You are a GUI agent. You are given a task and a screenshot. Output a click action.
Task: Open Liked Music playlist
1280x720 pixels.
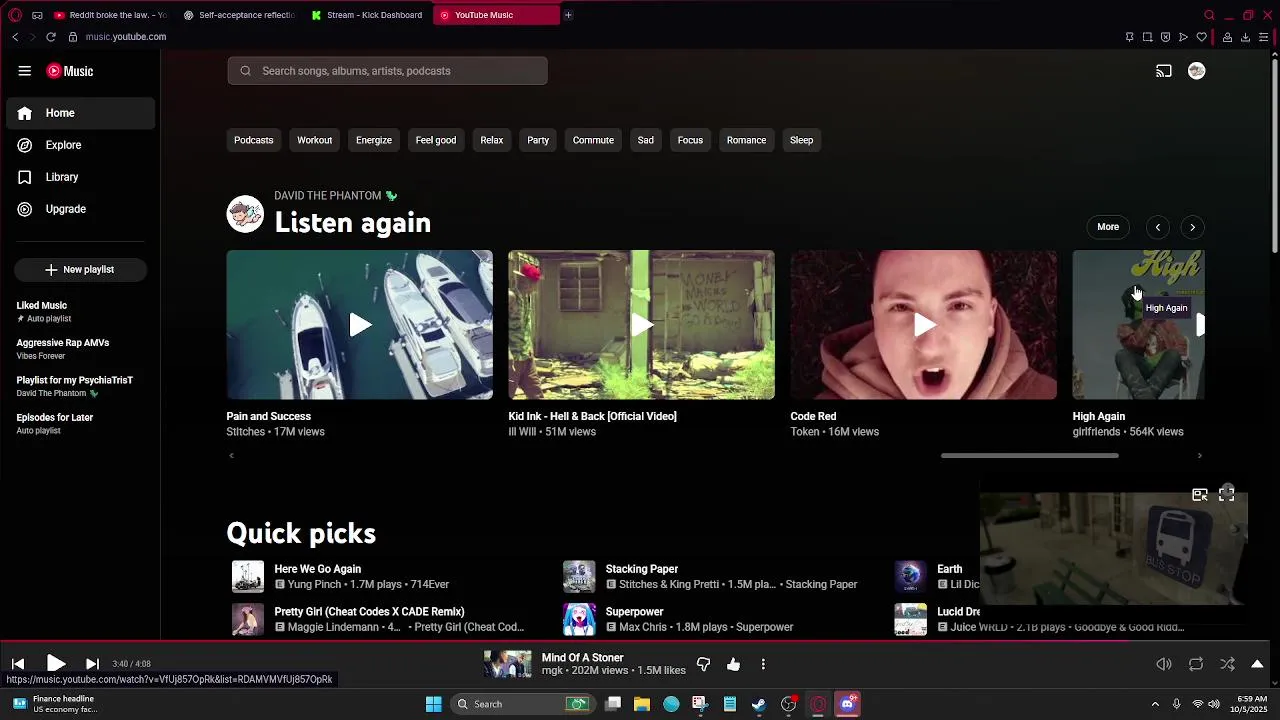[81, 311]
